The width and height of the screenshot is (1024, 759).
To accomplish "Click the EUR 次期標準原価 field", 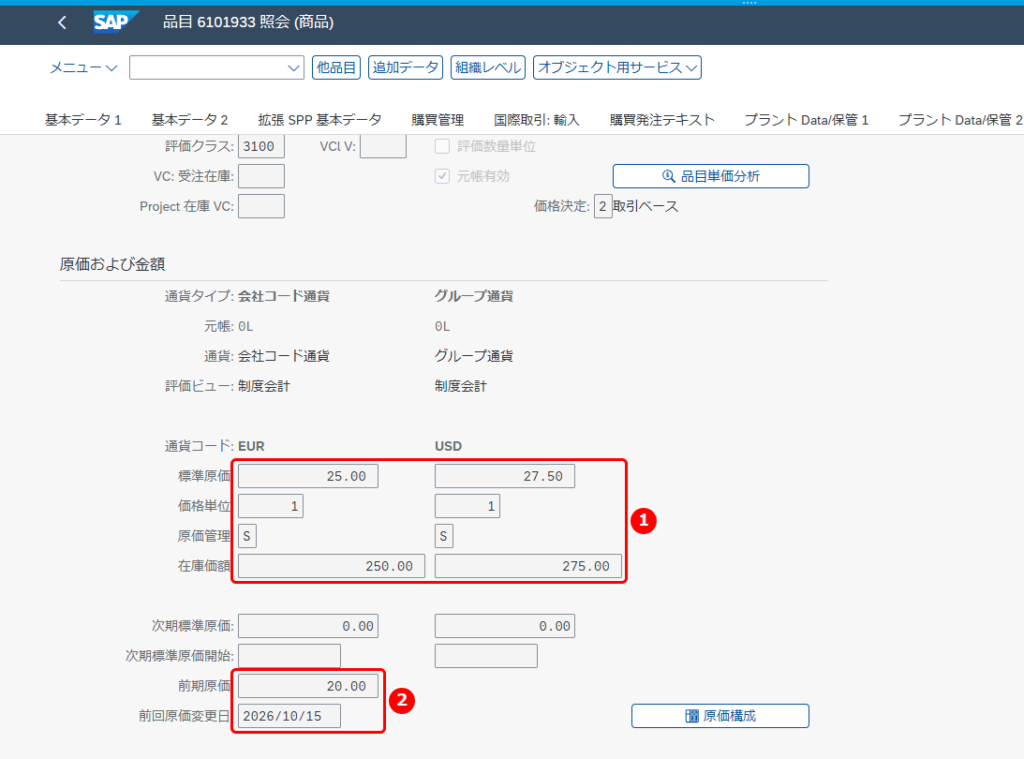I will pos(308,626).
